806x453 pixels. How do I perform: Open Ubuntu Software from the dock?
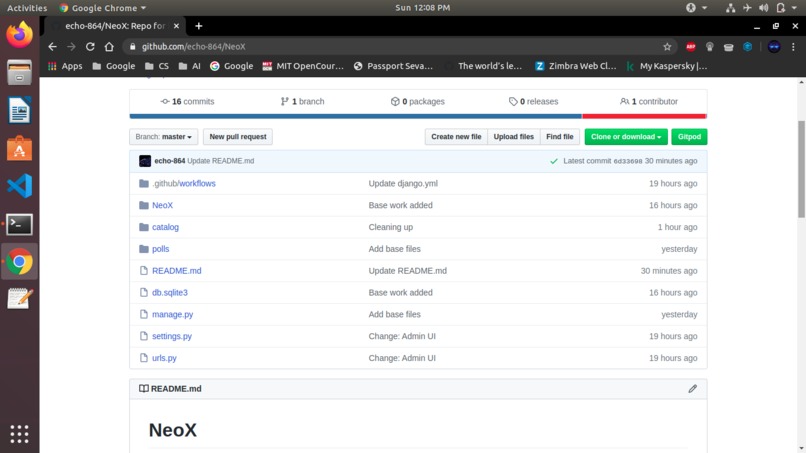[x=20, y=148]
